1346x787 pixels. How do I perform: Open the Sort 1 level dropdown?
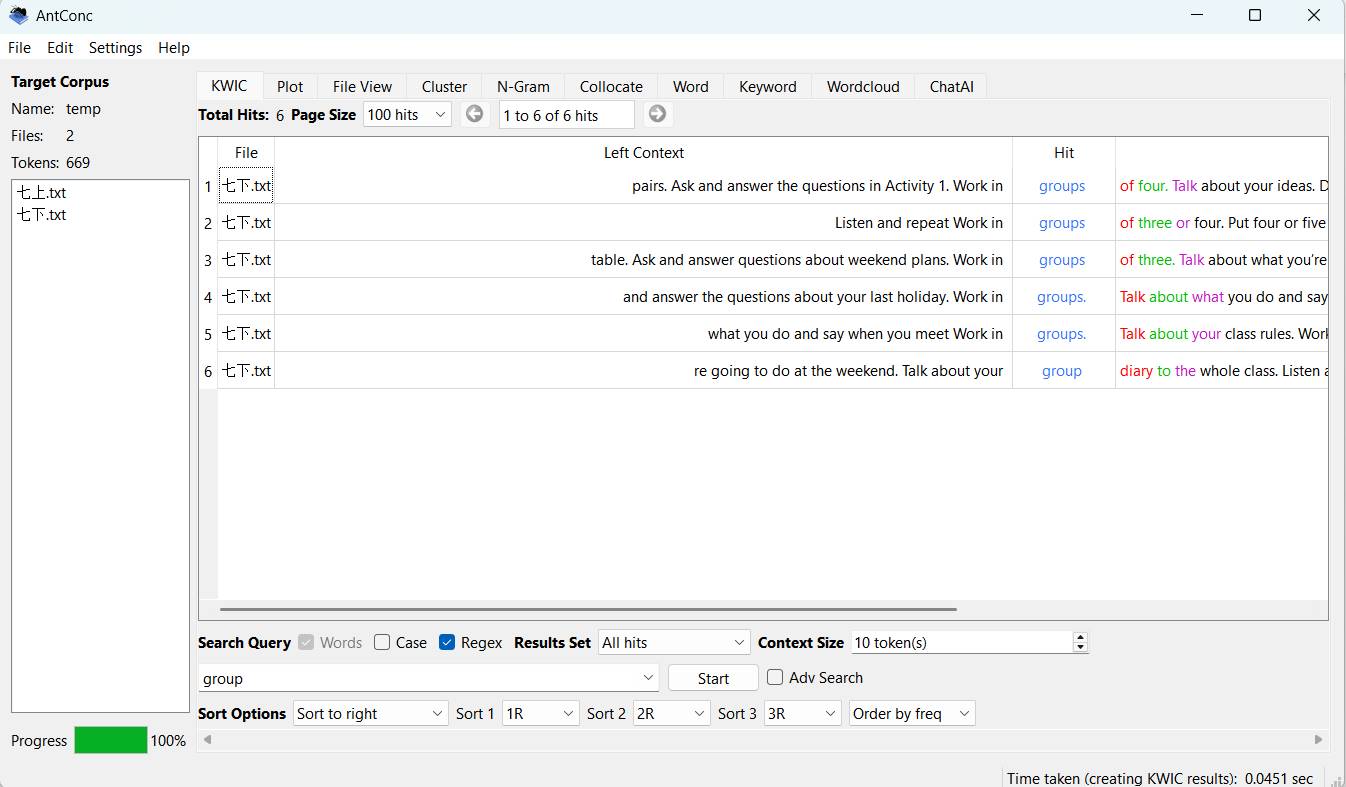coord(540,714)
